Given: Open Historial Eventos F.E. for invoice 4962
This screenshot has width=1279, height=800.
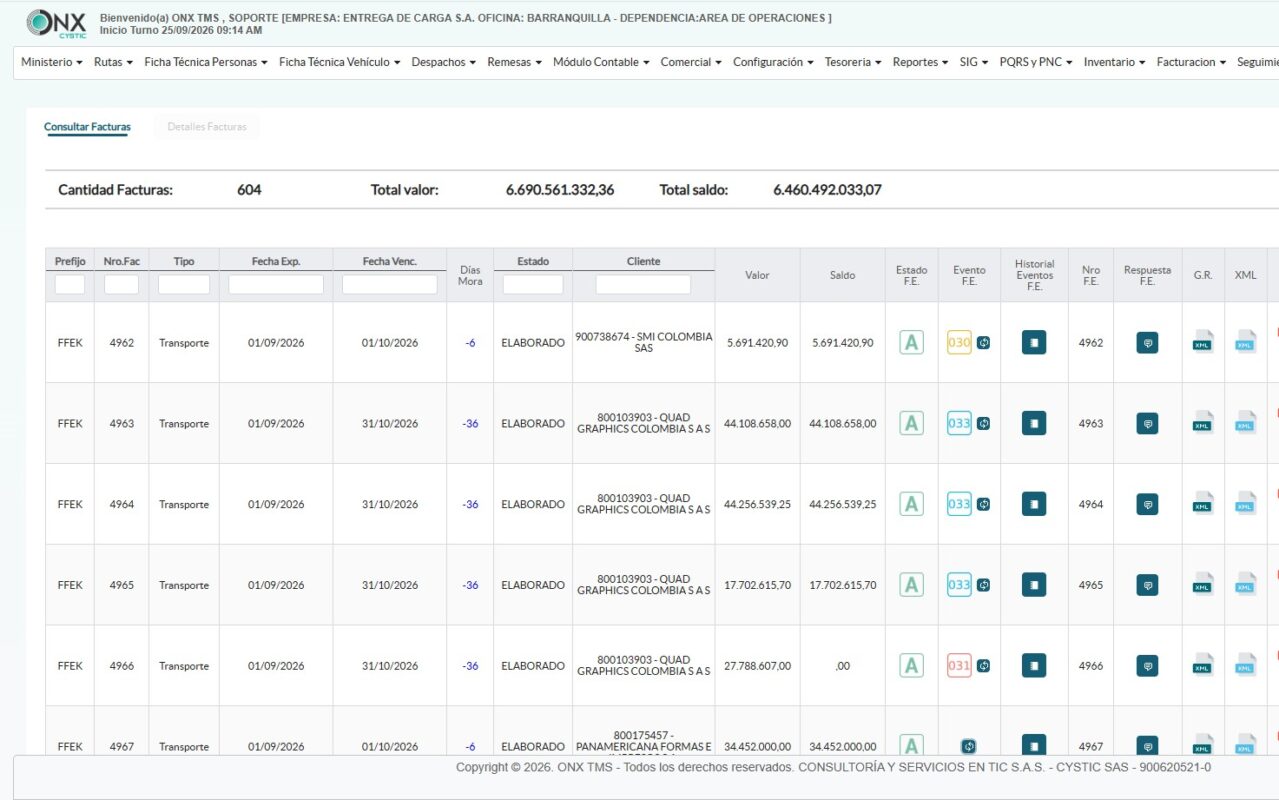Looking at the screenshot, I should click(1034, 343).
